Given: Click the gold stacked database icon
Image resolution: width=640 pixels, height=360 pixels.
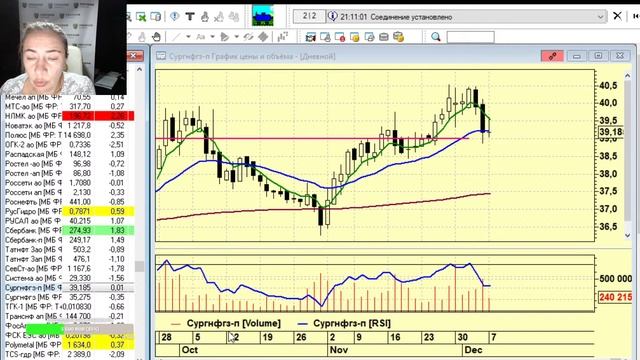Looking at the screenshot, I should coord(398,37).
